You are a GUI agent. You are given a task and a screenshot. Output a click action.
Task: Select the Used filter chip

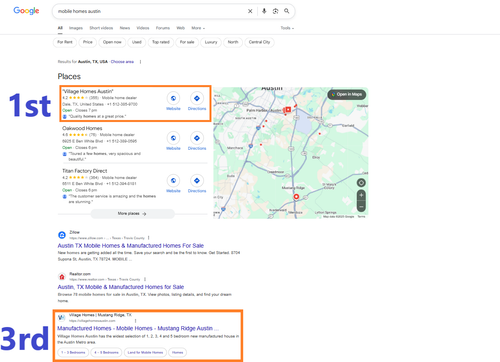(137, 42)
